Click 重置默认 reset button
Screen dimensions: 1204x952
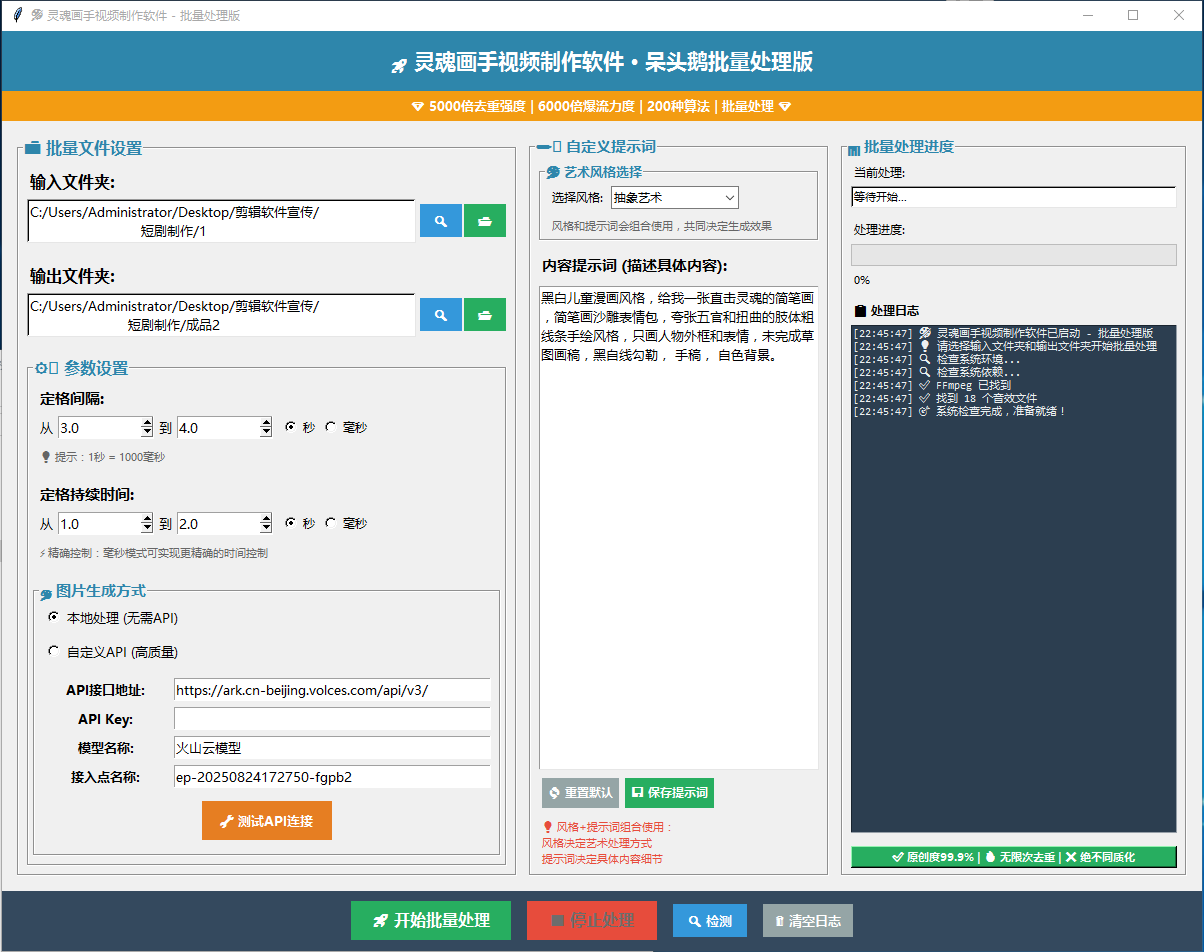(580, 793)
